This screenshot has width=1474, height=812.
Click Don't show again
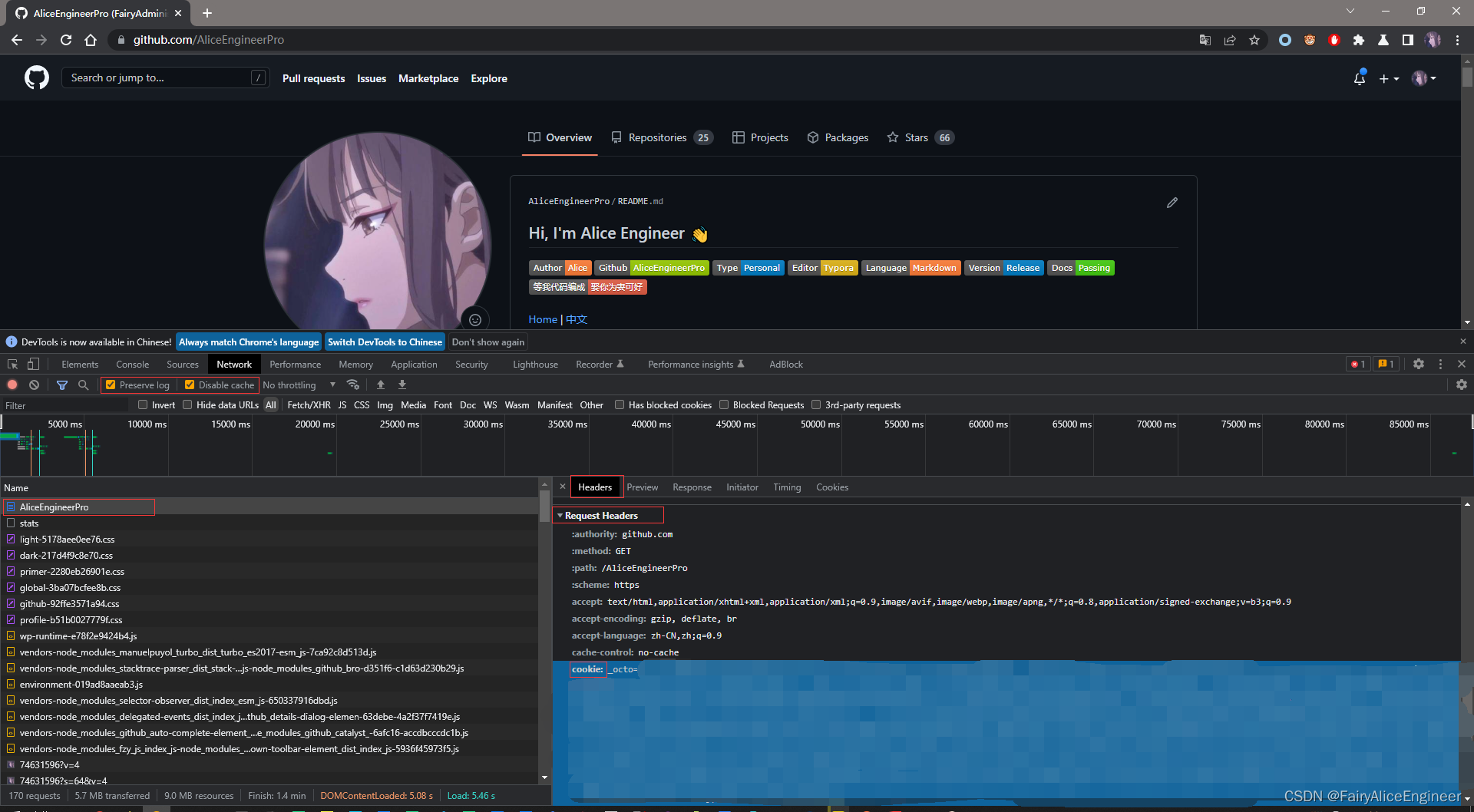point(488,342)
